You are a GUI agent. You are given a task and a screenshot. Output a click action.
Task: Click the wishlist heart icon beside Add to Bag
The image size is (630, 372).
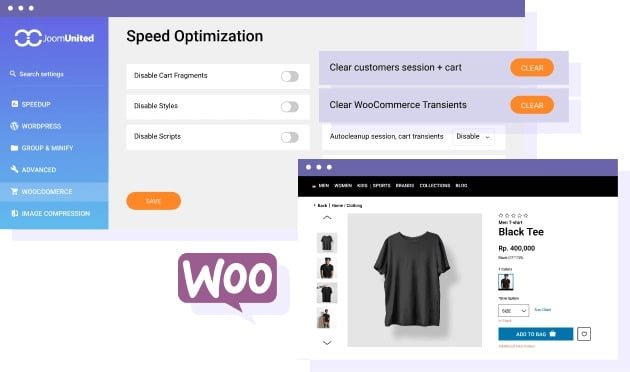pyautogui.click(x=584, y=334)
